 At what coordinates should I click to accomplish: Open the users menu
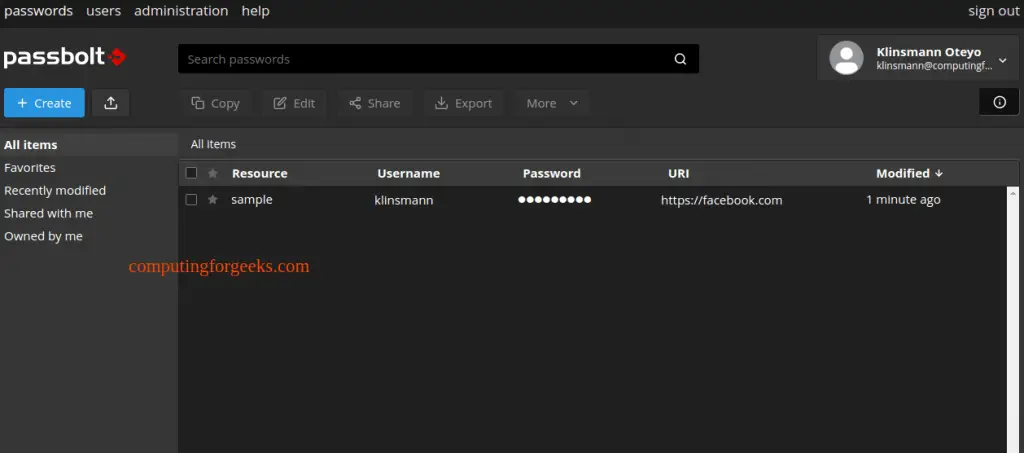pos(103,11)
